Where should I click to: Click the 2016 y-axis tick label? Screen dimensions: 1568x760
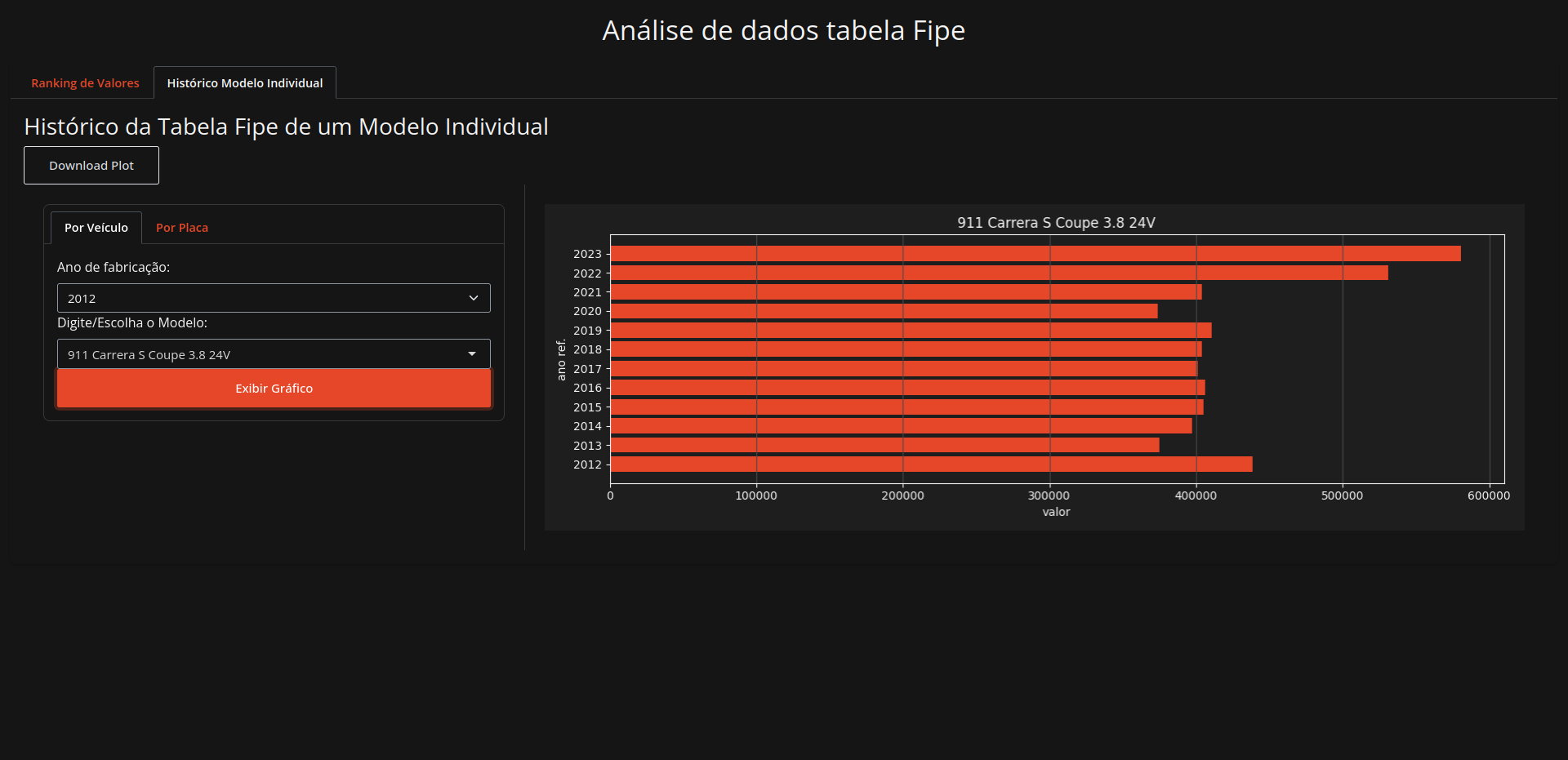[x=587, y=388]
